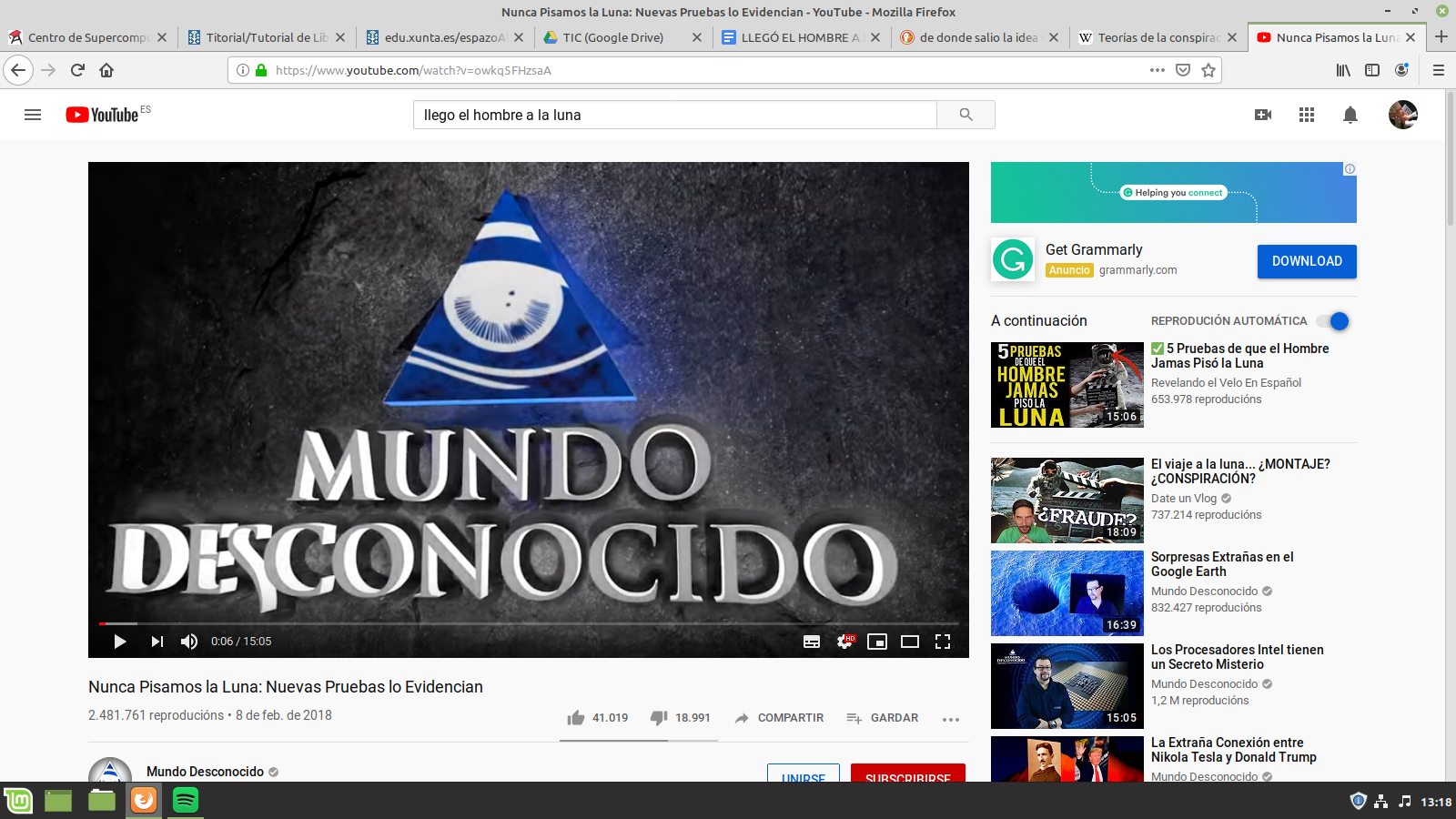Screen dimensions: 1456x819
Task: Enter full screen mode
Action: tap(943, 642)
